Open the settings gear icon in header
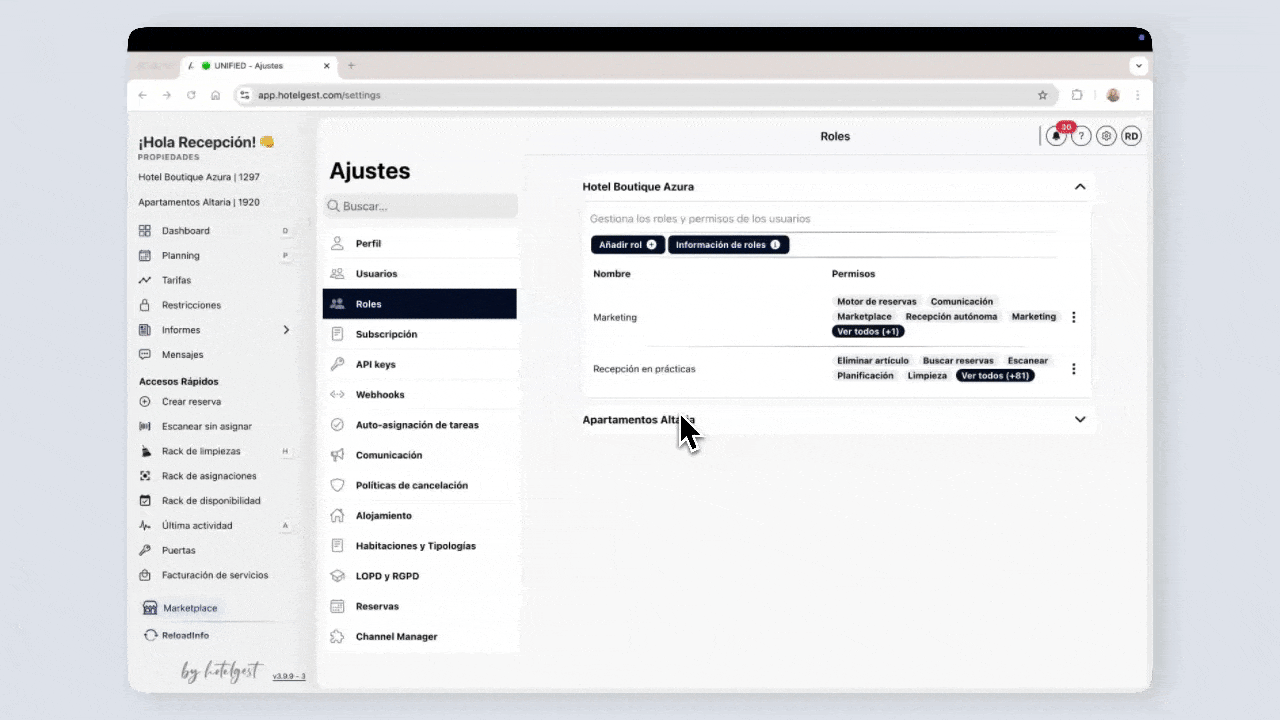 (1106, 137)
